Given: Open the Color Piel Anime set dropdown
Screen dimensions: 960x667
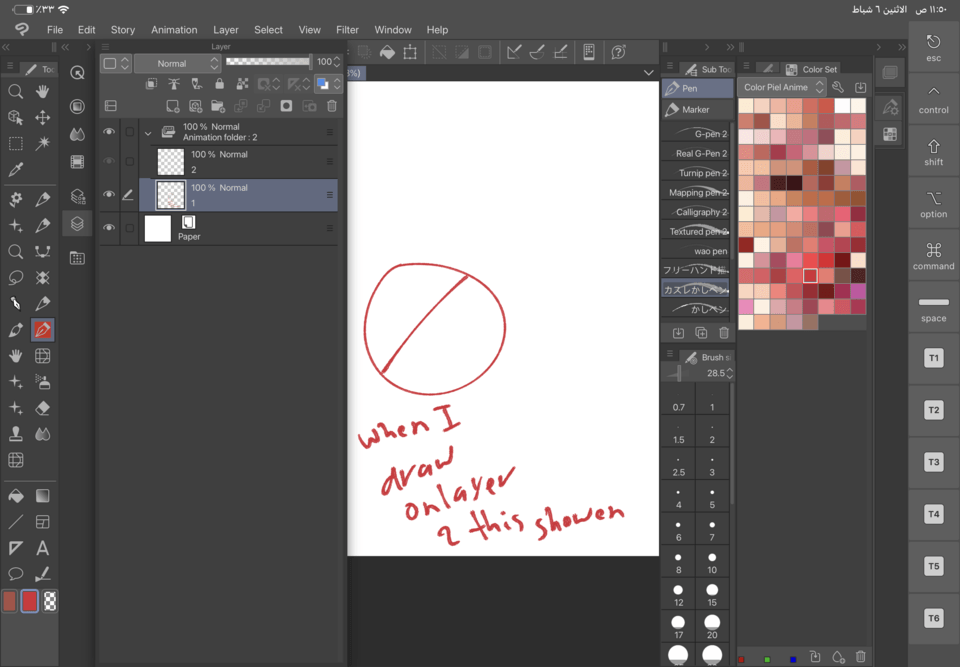Looking at the screenshot, I should pos(785,87).
